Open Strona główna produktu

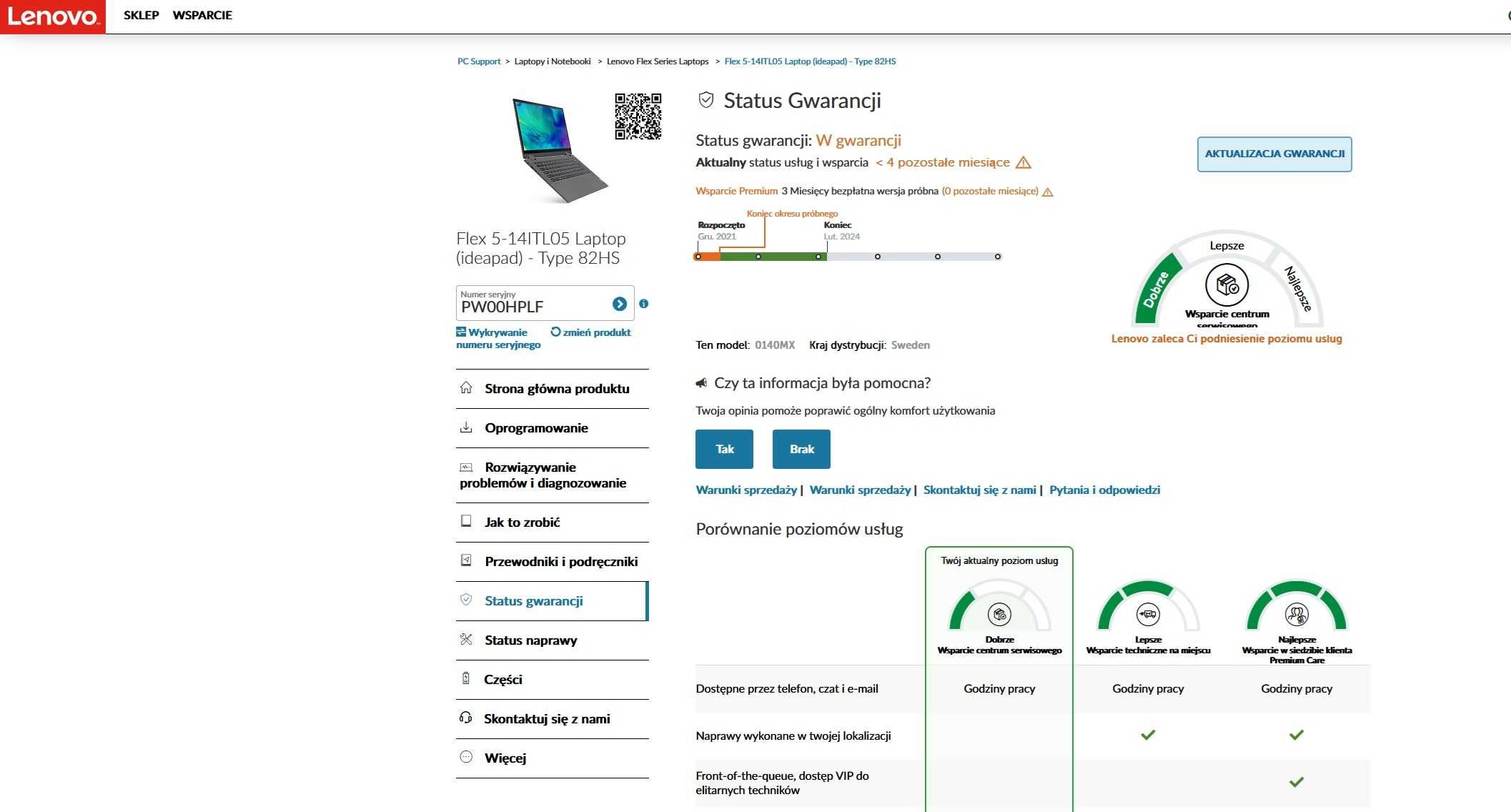coord(557,389)
